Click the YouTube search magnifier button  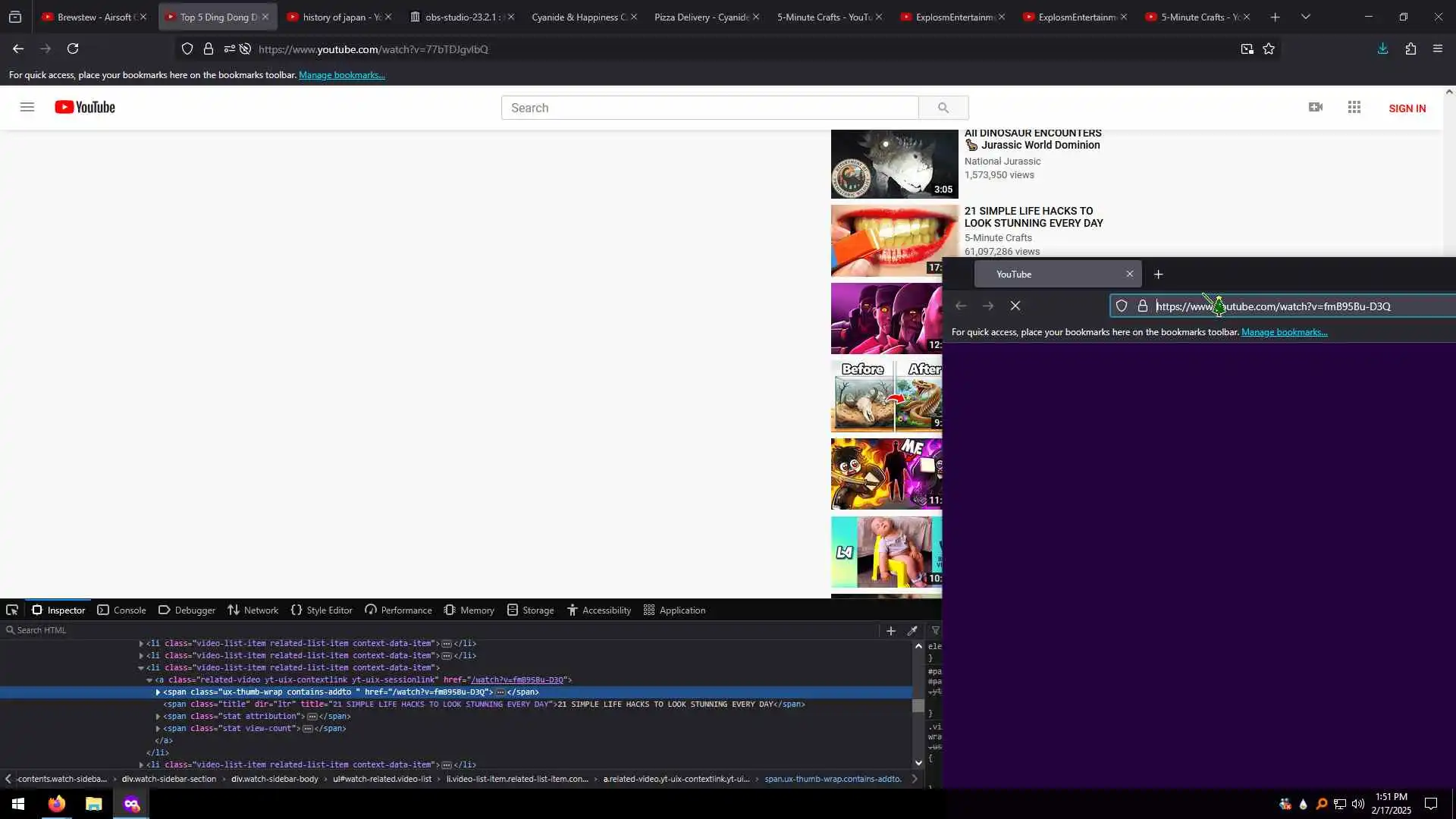(x=943, y=108)
